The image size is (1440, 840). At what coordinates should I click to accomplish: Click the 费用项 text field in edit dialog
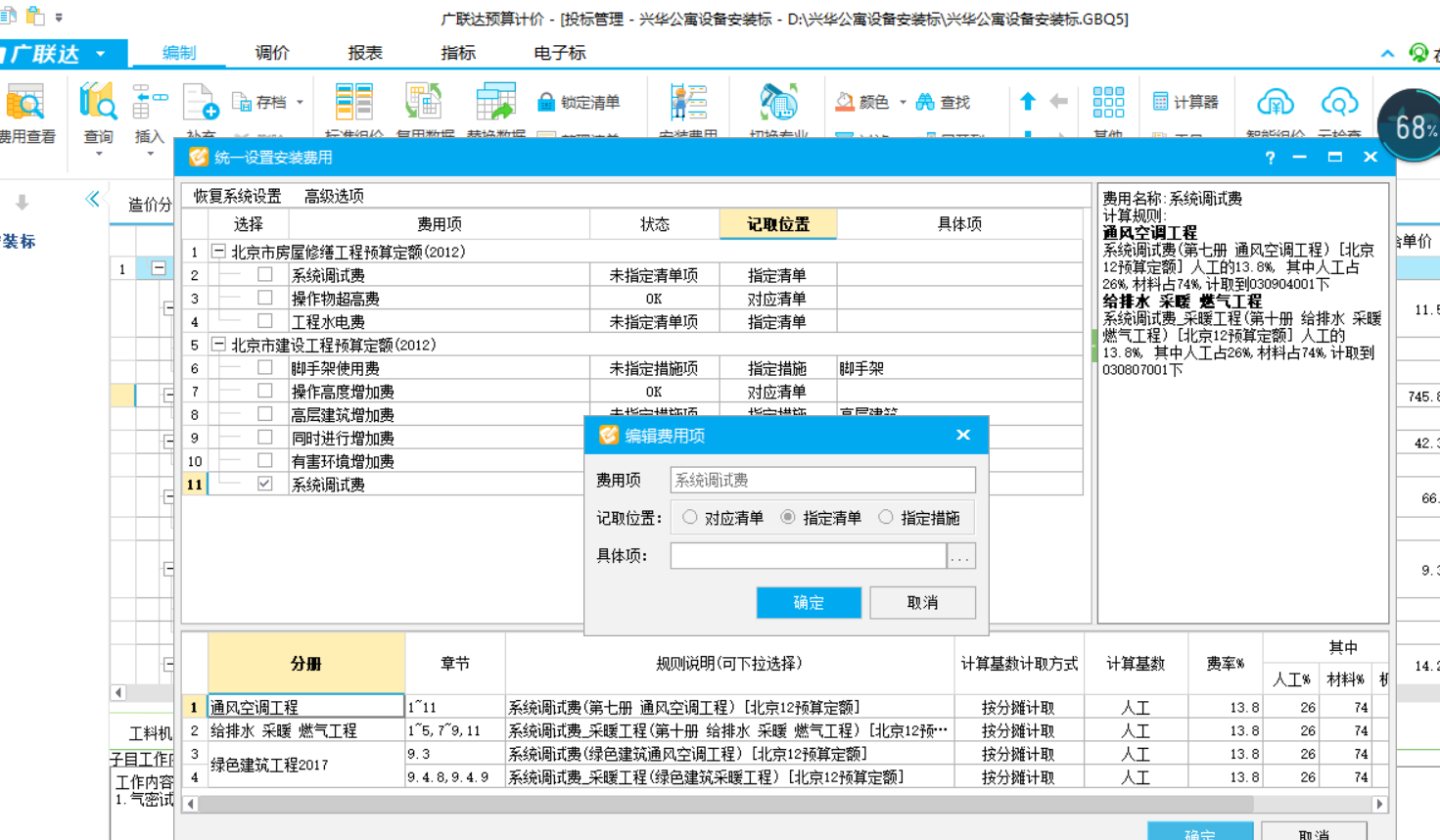pyautogui.click(x=822, y=480)
